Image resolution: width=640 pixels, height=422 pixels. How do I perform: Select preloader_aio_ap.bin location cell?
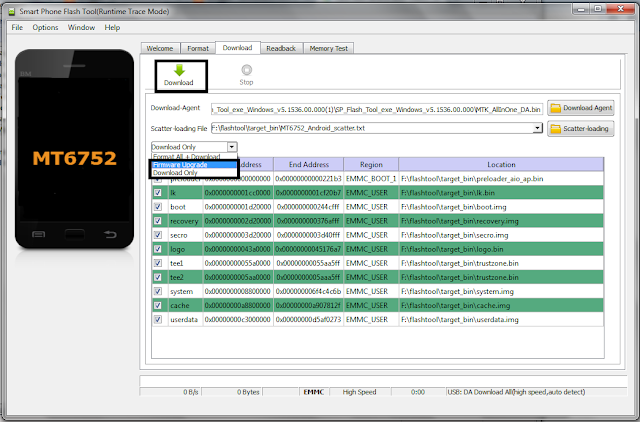pyautogui.click(x=501, y=179)
